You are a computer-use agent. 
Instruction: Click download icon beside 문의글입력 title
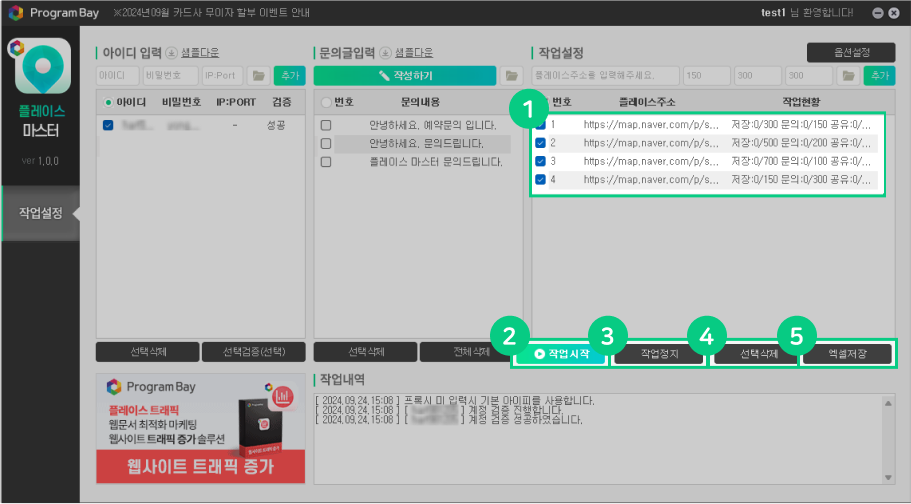[386, 53]
